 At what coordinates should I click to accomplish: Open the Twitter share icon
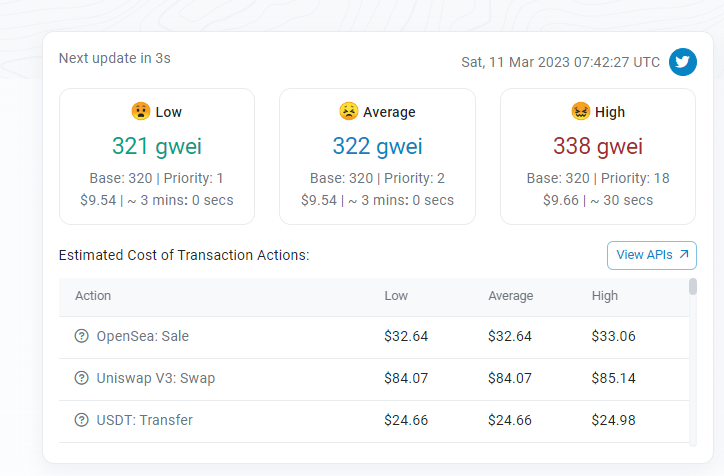682,62
